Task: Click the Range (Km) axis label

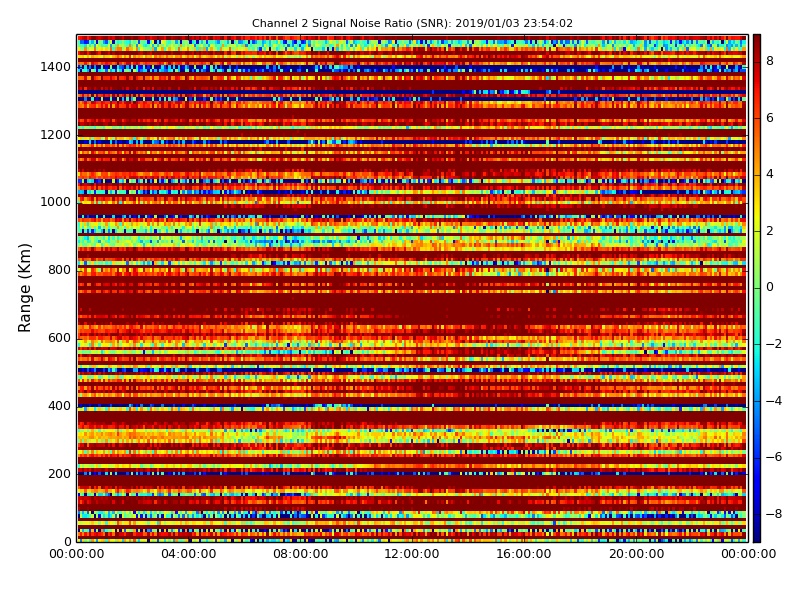Action: pos(24,288)
